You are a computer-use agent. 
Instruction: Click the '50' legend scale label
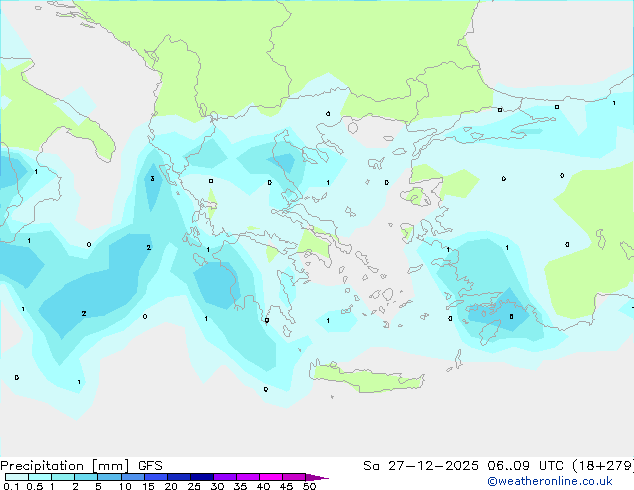(309, 486)
